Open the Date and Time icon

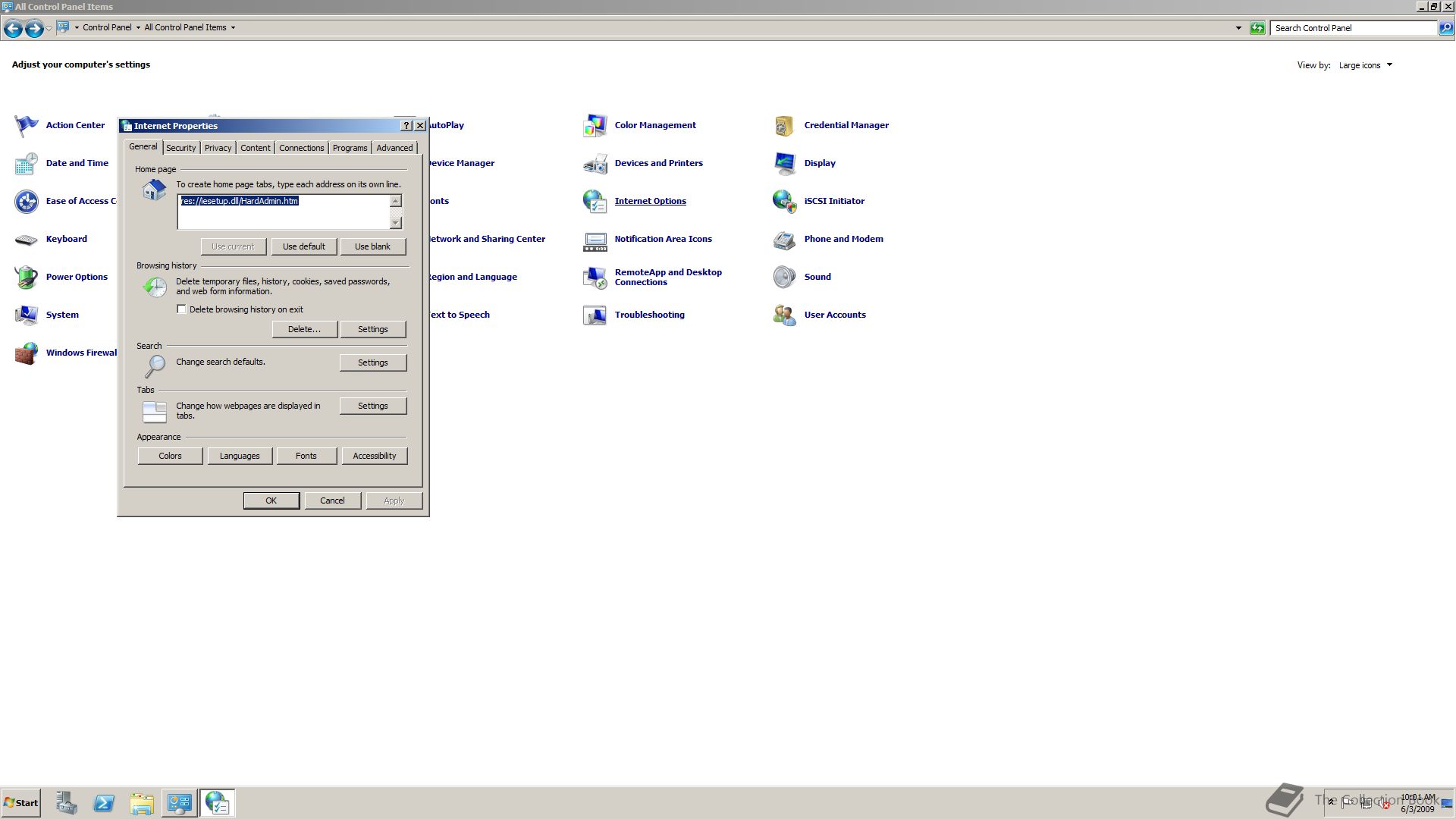coord(27,163)
